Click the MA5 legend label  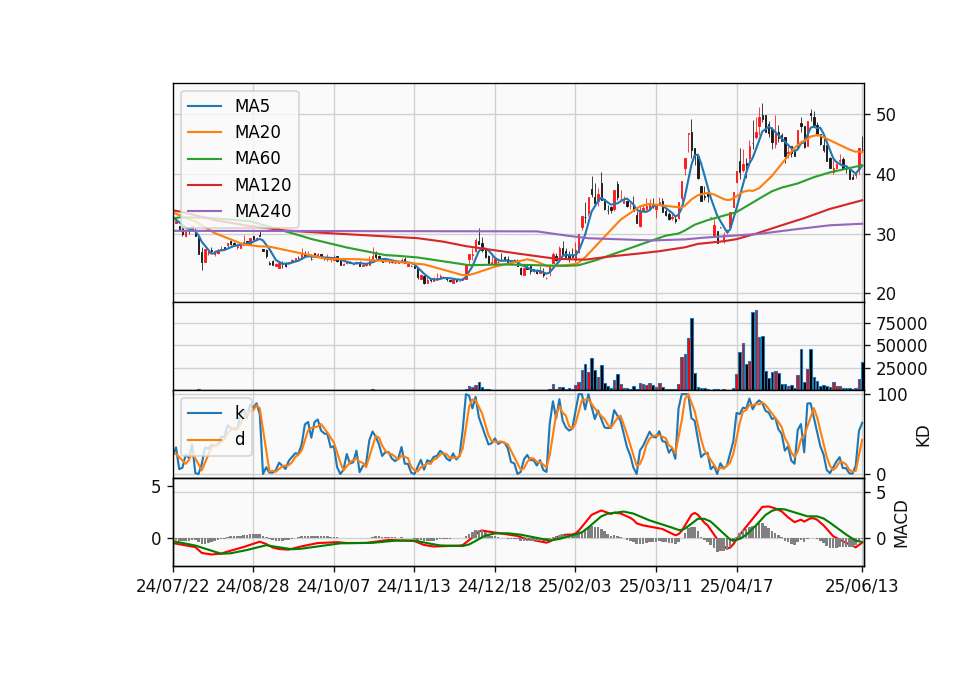[x=252, y=106]
